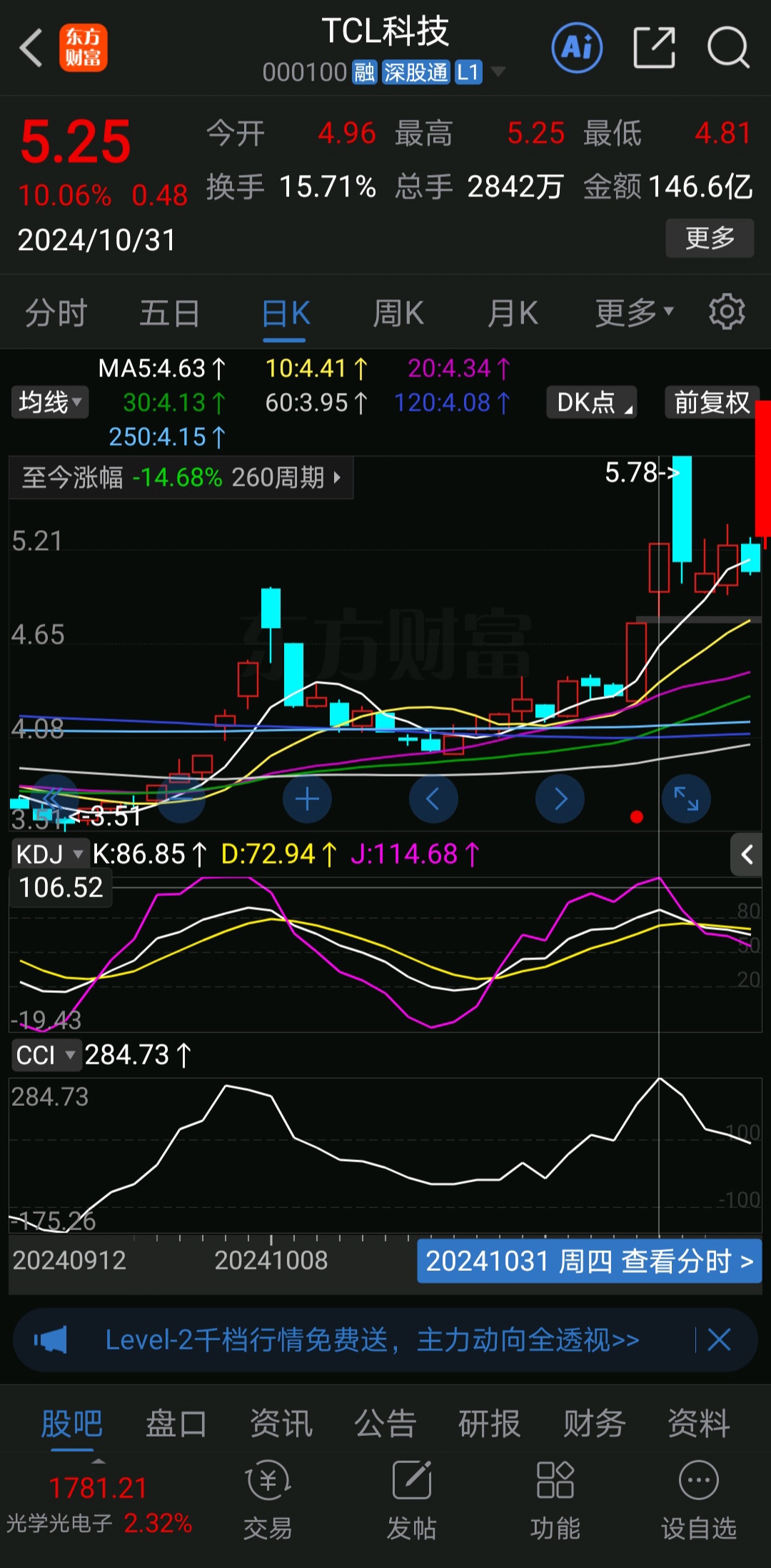Image resolution: width=771 pixels, height=1568 pixels.
Task: Tap the red dot marker on chart
Action: point(637,817)
